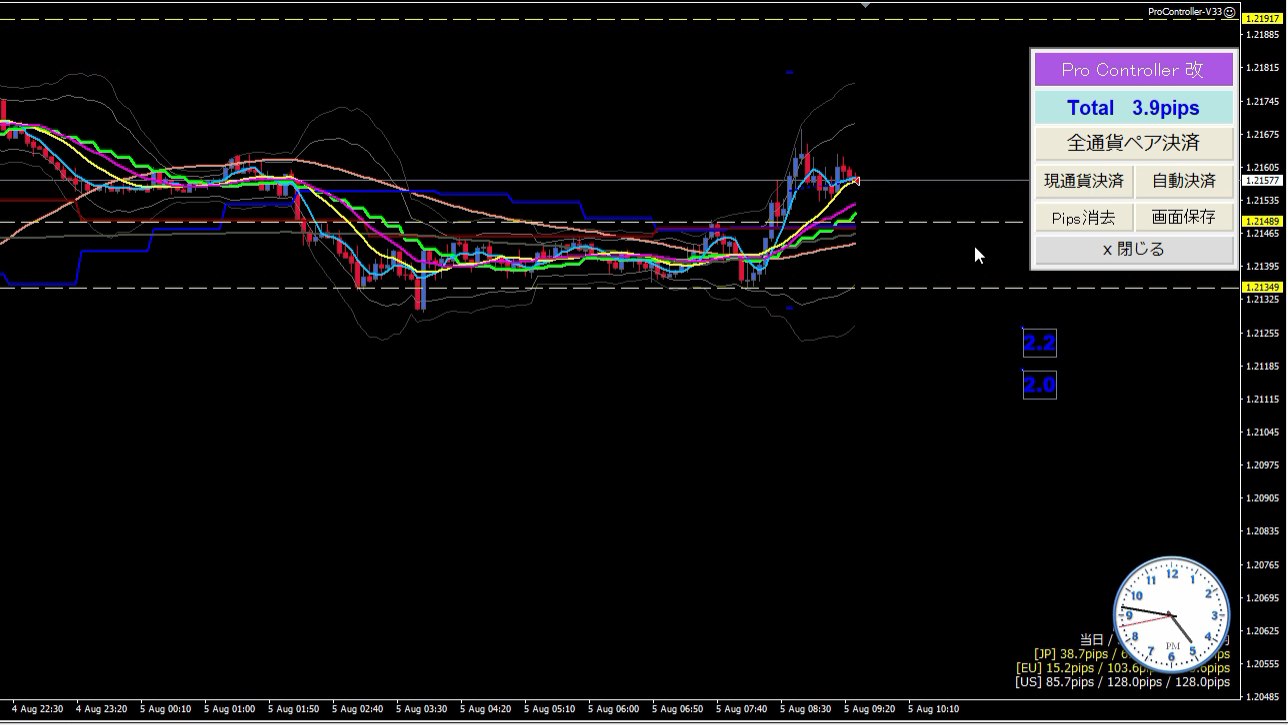Click the 5 Aug 01:50 time label
This screenshot has width=1288, height=725.
click(x=293, y=709)
